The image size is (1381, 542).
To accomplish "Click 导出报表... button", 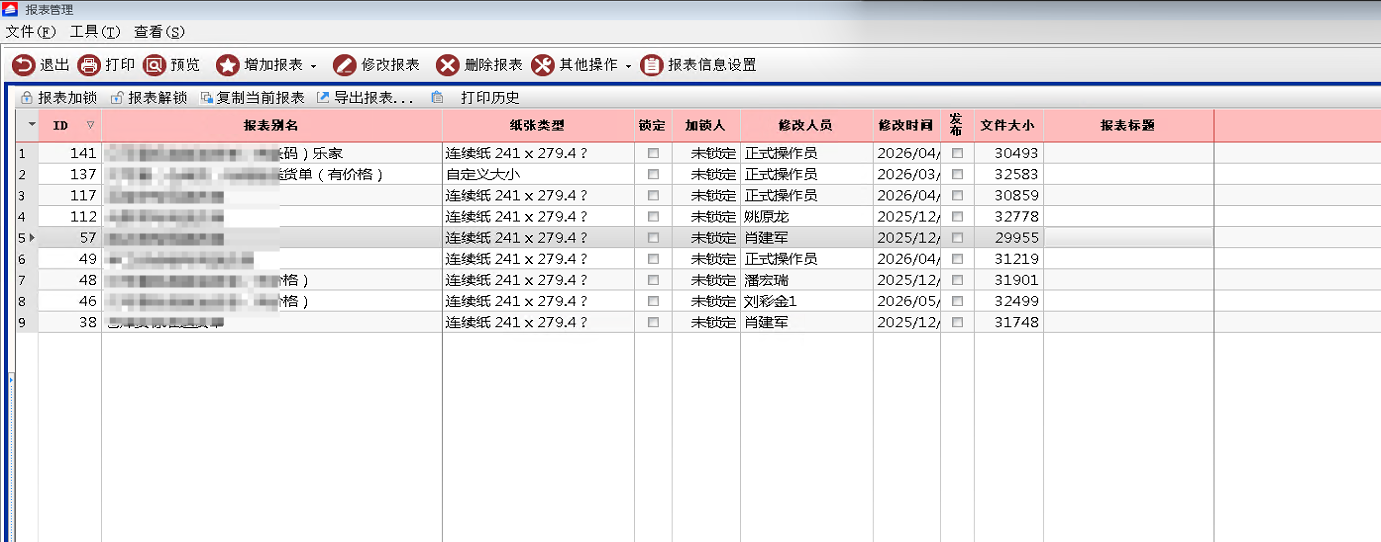I will 365,98.
